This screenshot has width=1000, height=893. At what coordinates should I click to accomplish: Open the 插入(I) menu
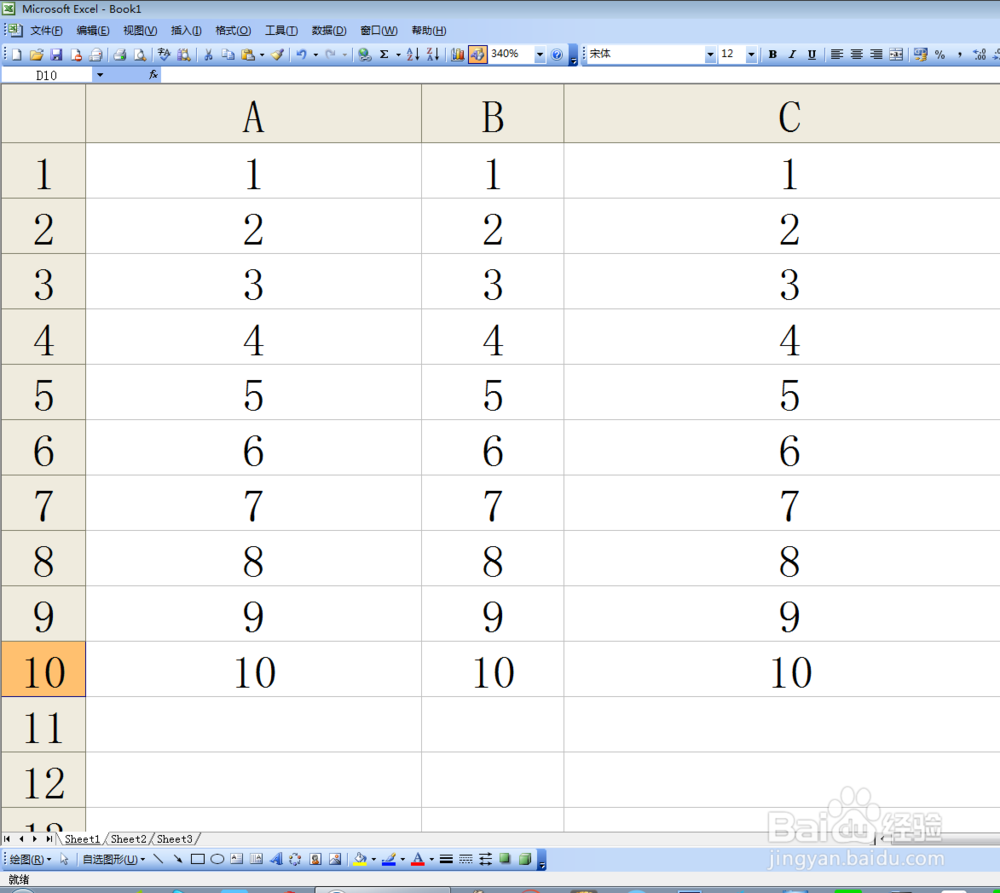pyautogui.click(x=186, y=31)
